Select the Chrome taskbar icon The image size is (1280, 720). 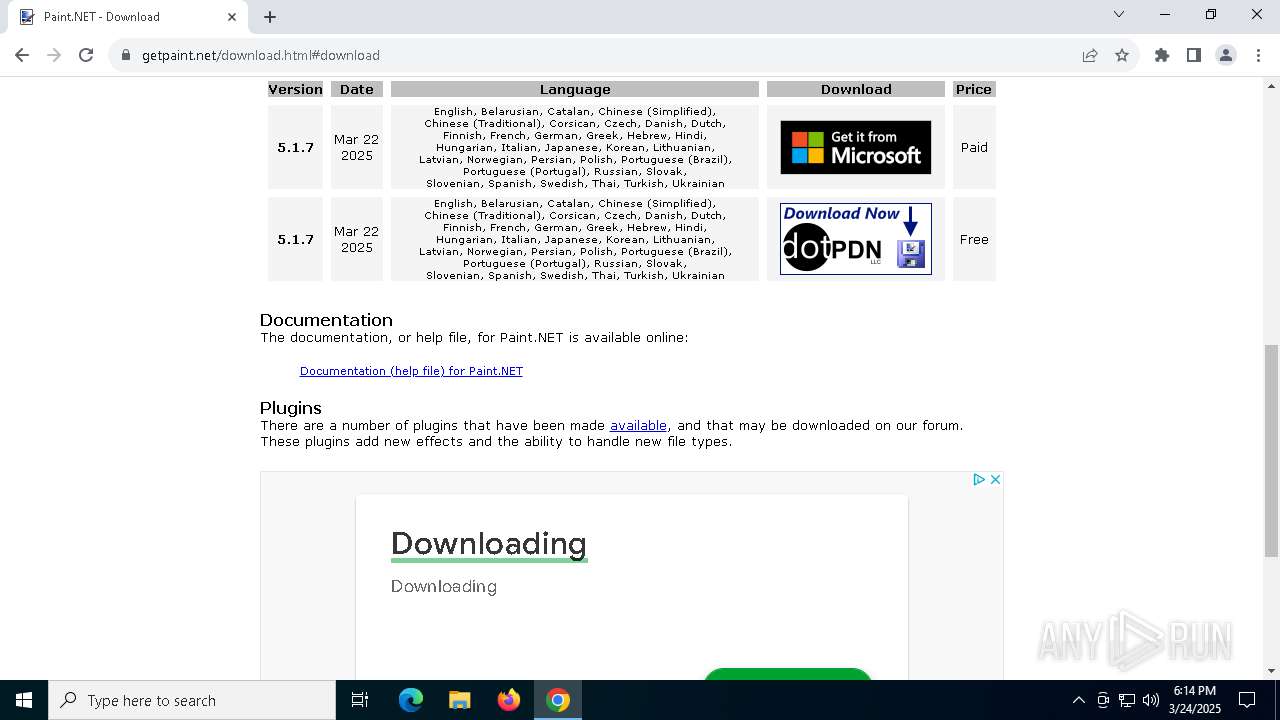tap(558, 700)
